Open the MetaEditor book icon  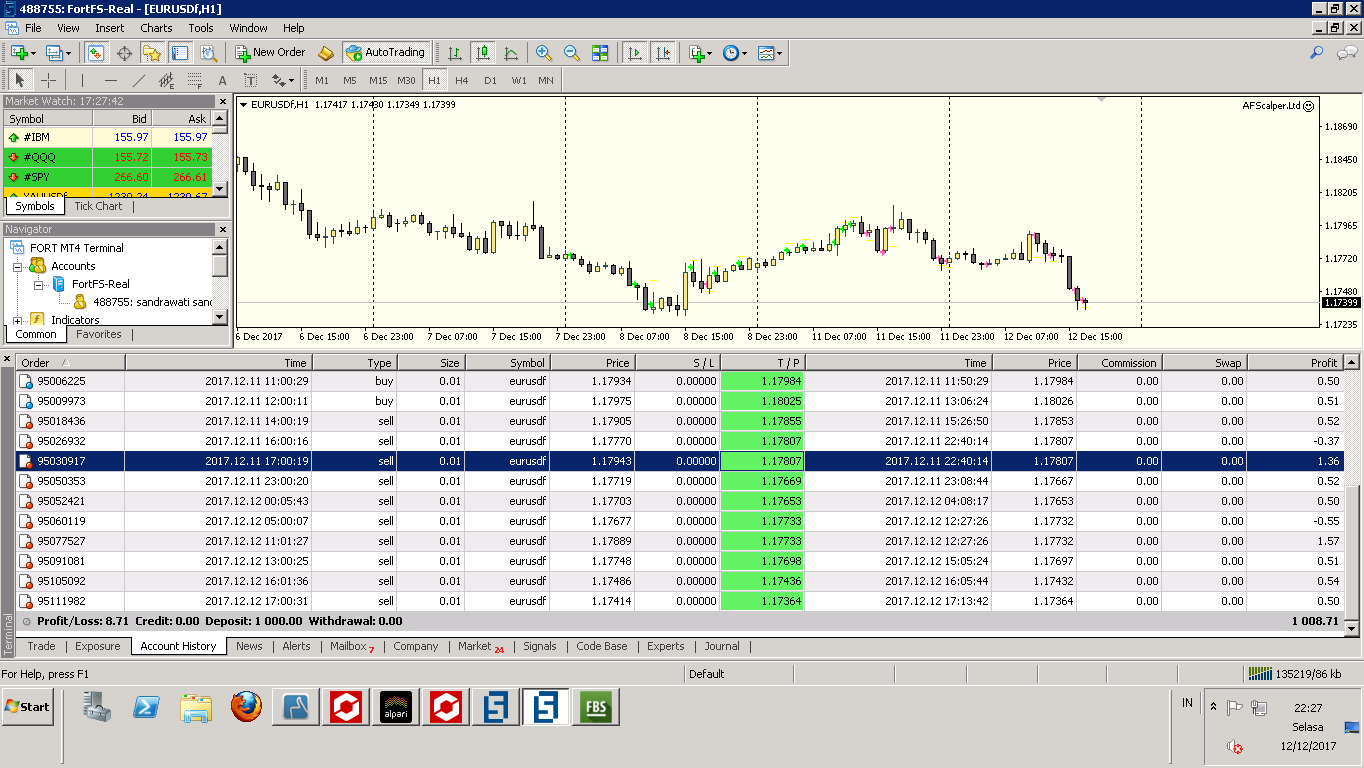coord(326,53)
